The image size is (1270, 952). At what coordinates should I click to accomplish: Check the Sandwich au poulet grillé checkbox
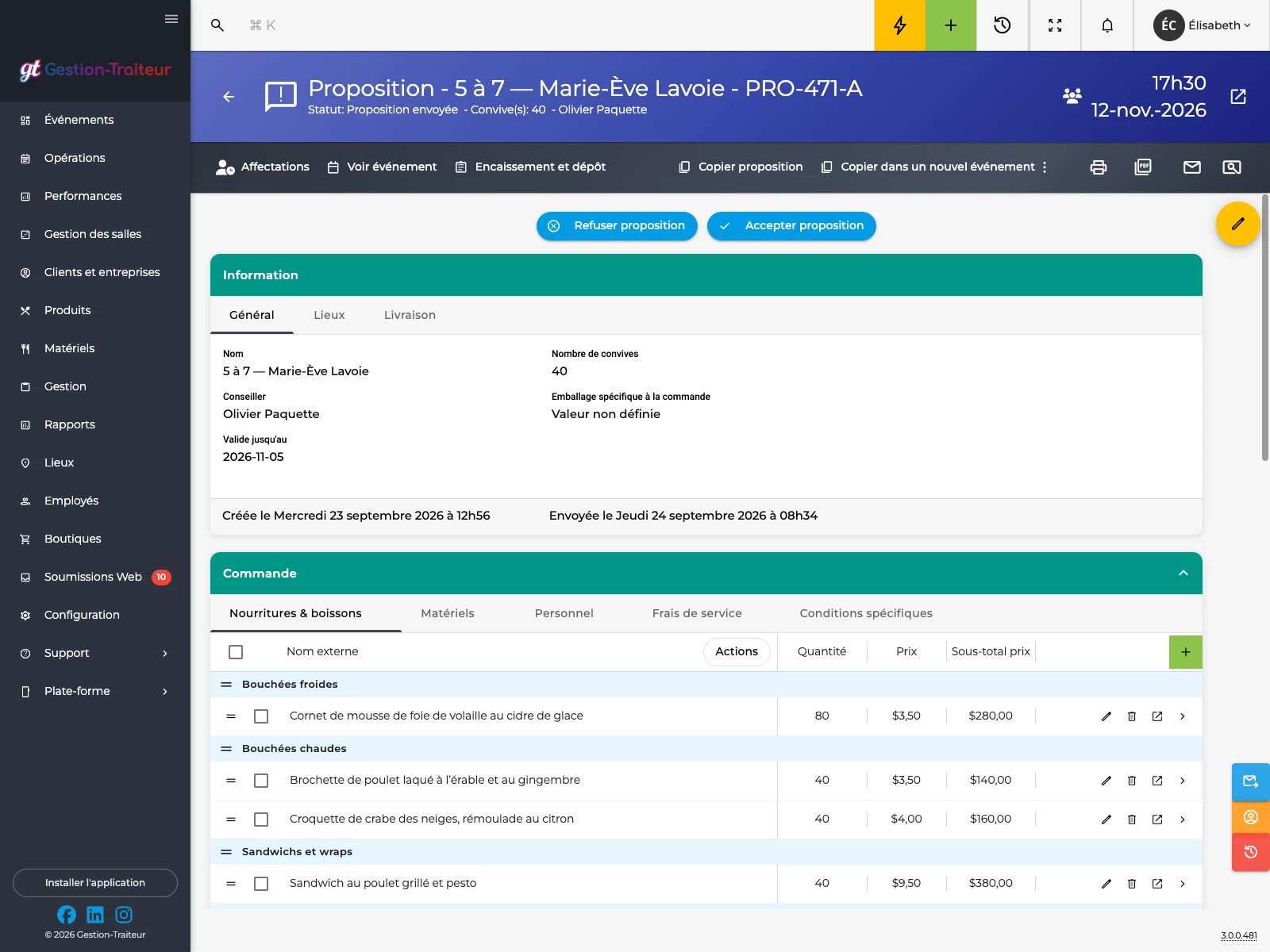pos(261,884)
